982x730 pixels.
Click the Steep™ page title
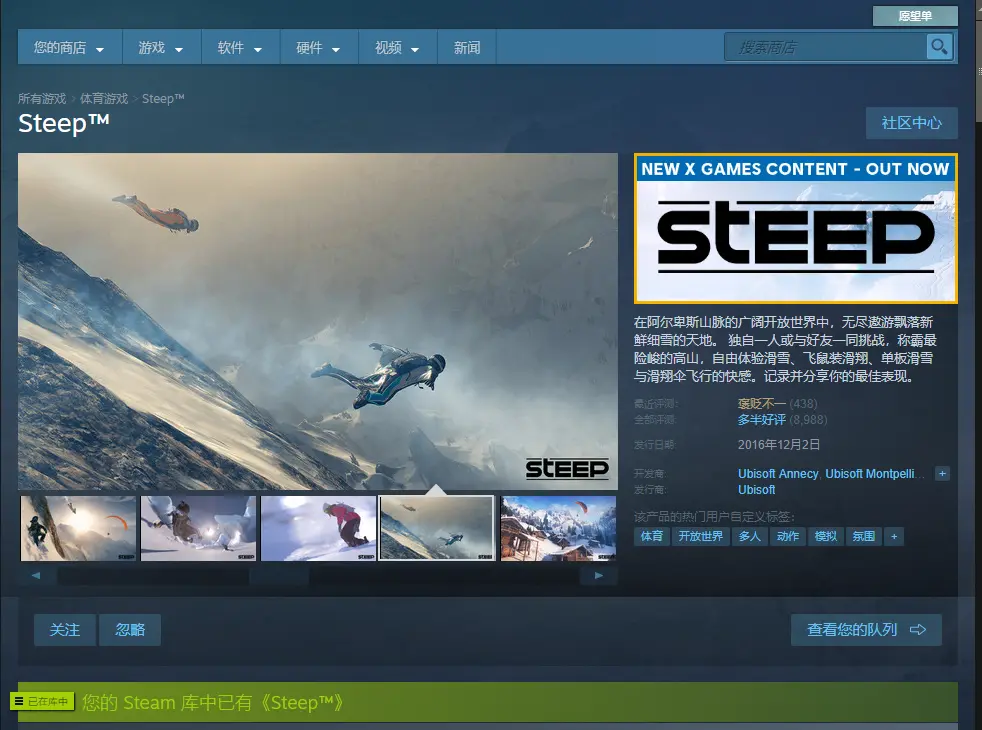64,123
